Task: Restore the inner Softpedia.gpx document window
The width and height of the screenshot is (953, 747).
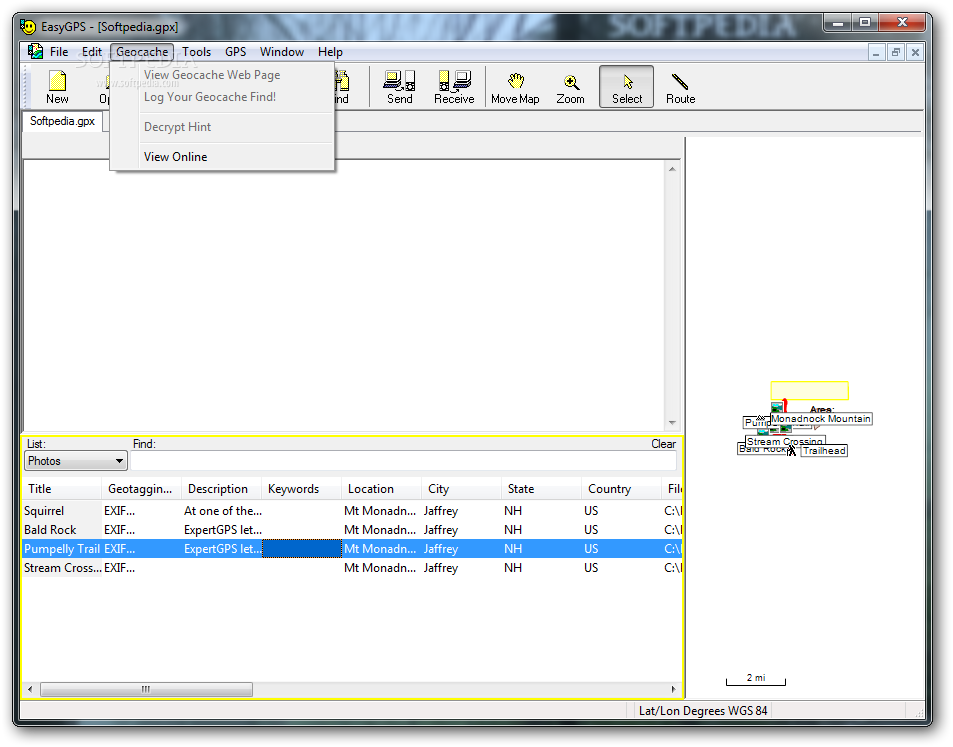Action: click(895, 52)
